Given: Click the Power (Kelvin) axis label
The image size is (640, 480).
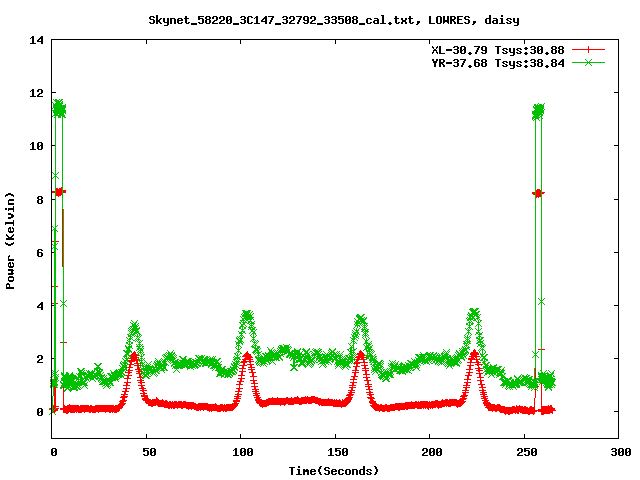Looking at the screenshot, I should 10,241.
